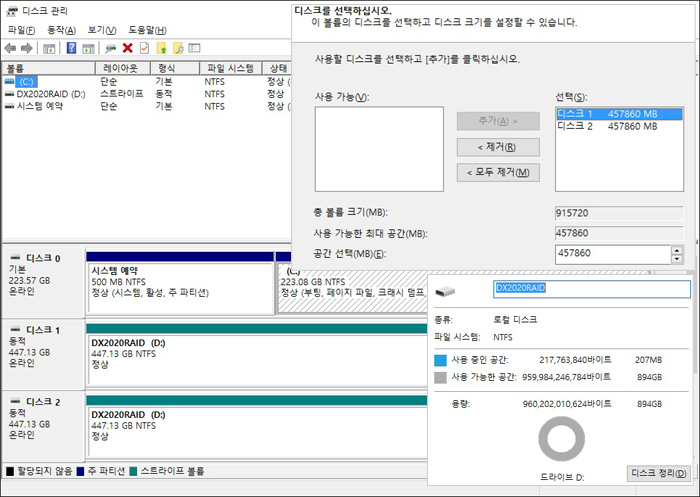
Task: Click the drive icon beside DX2020RAID (D:) row
Action: coord(9,94)
